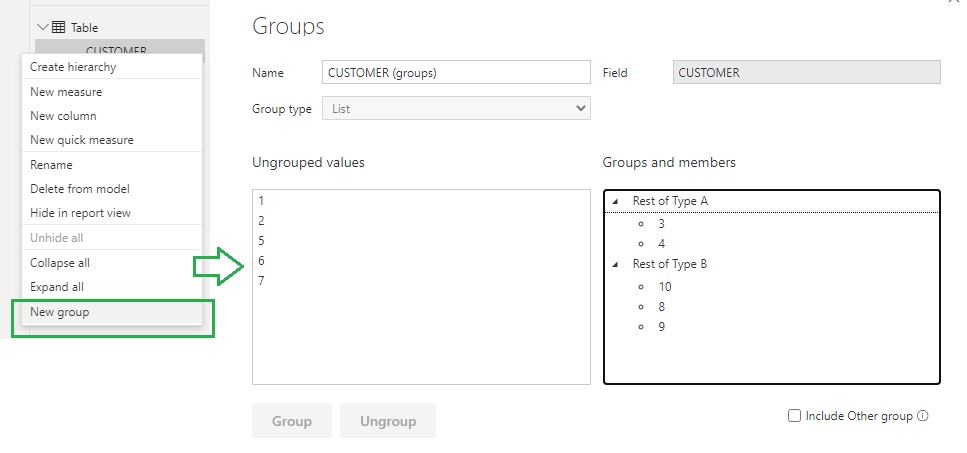Select member 8 in Type B

(x=662, y=306)
